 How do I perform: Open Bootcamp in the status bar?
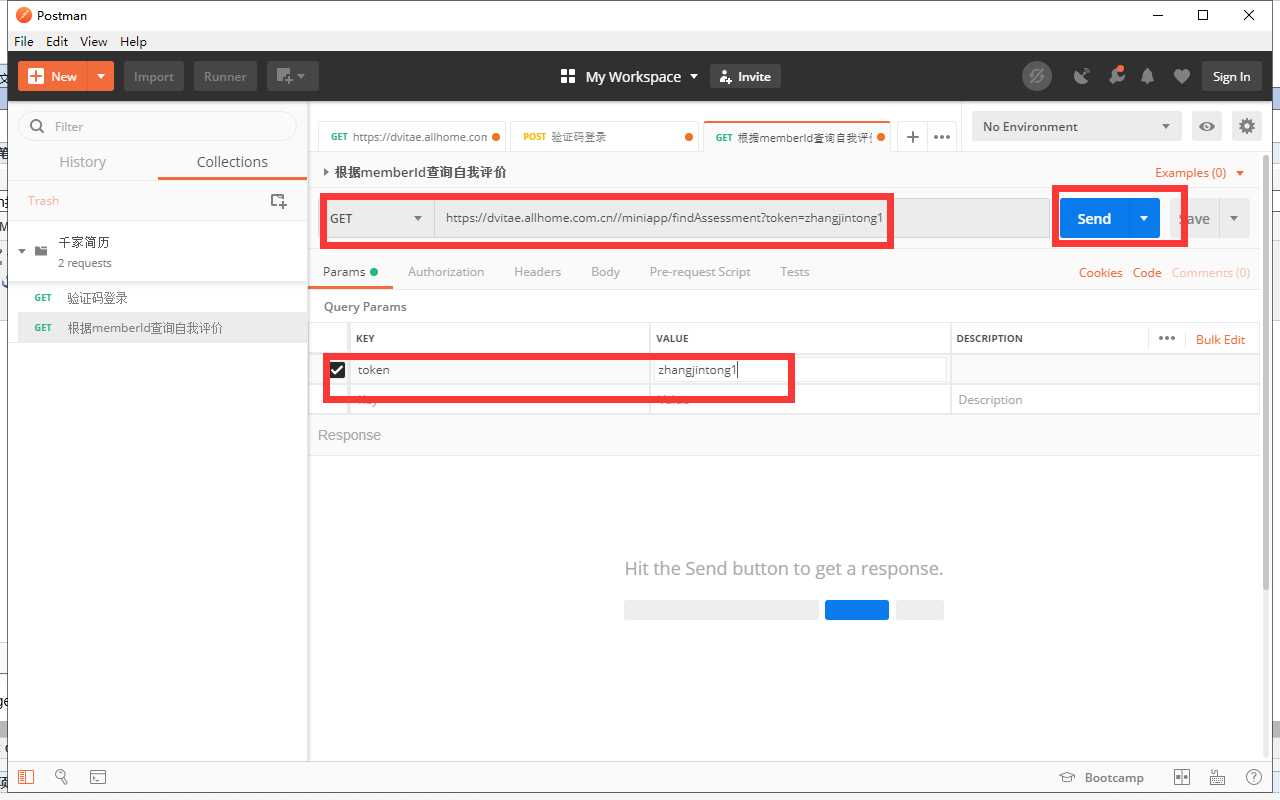[1101, 777]
